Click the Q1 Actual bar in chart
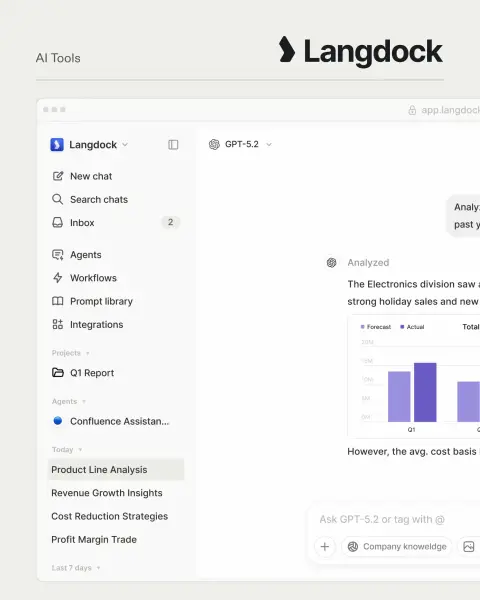This screenshot has width=480, height=600. pyautogui.click(x=425, y=392)
